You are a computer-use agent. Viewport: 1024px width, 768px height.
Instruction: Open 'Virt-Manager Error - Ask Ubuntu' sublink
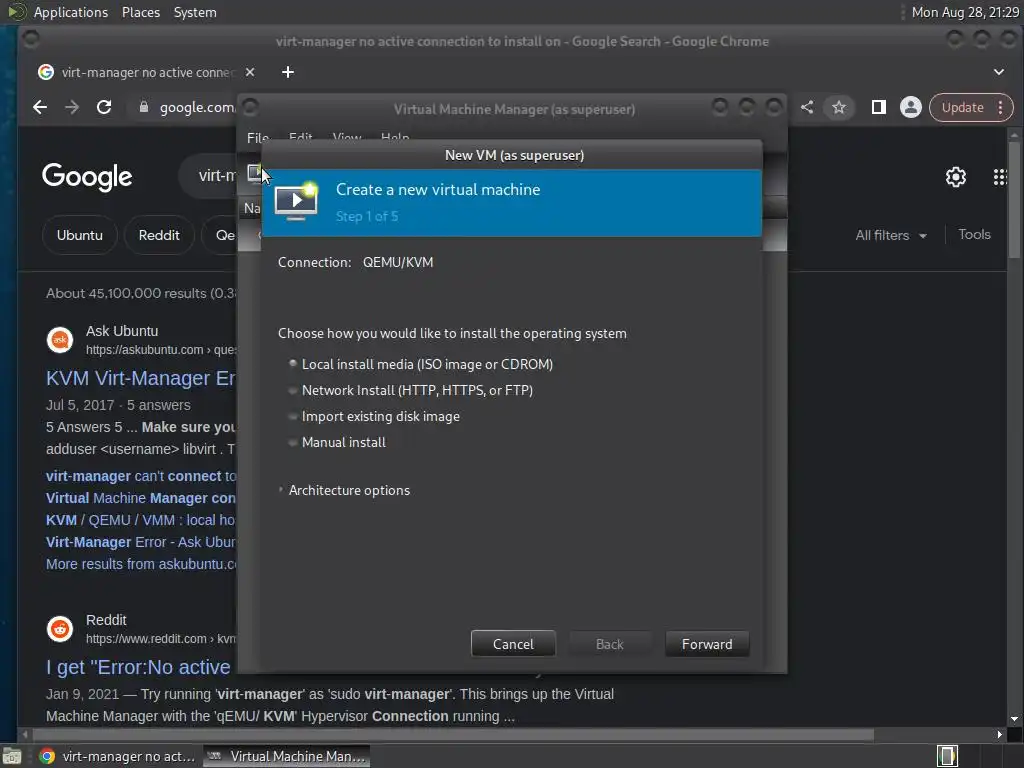[140, 542]
